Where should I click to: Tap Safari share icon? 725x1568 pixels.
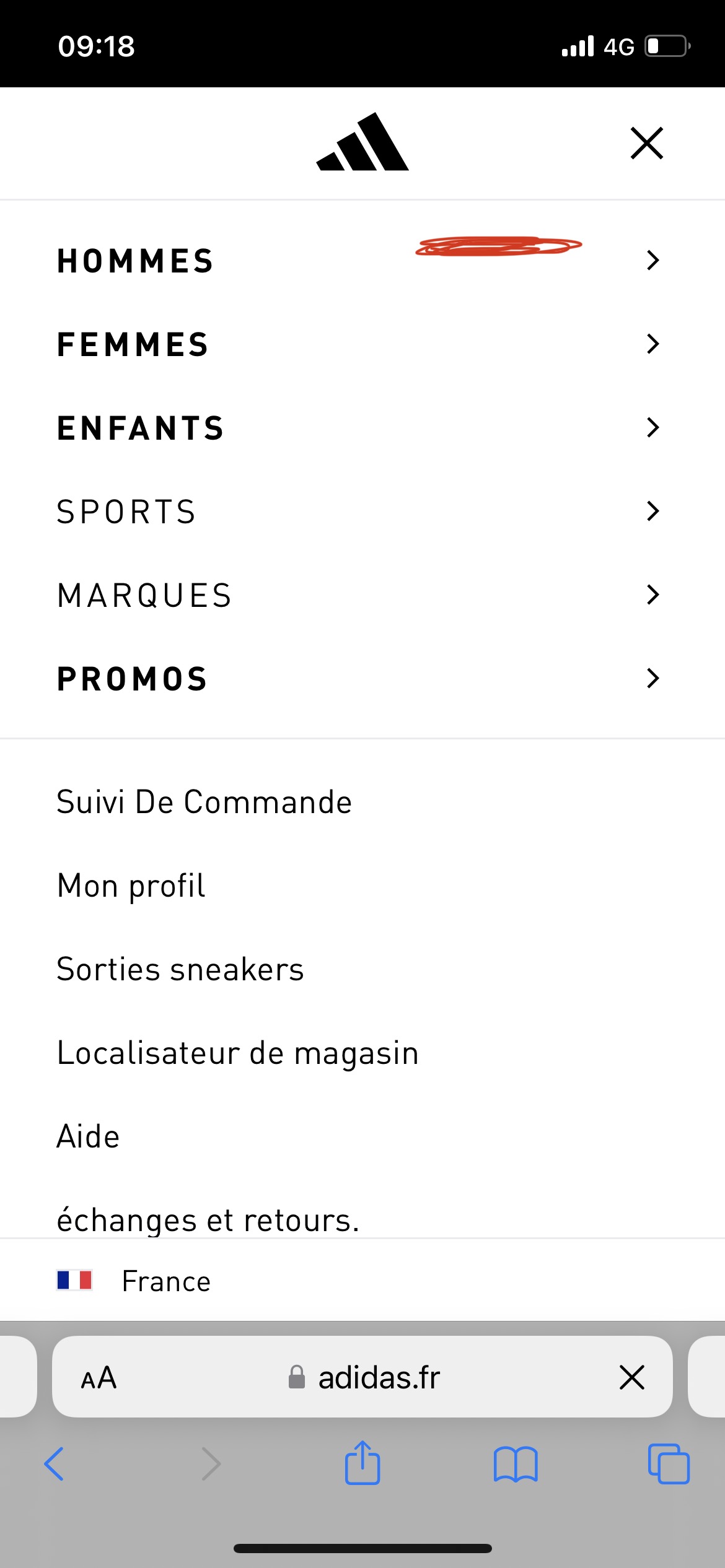[x=362, y=1464]
